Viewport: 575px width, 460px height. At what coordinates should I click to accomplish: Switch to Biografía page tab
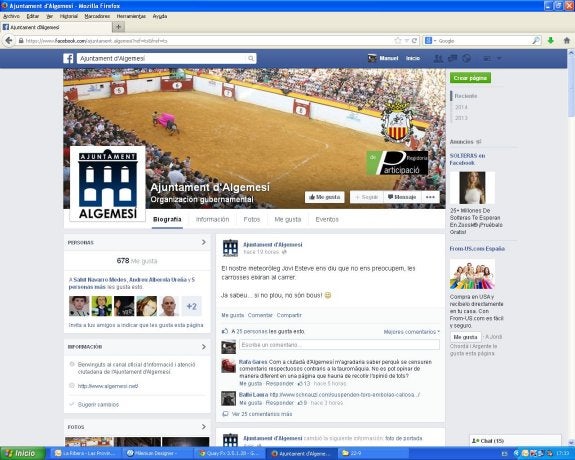click(x=167, y=219)
